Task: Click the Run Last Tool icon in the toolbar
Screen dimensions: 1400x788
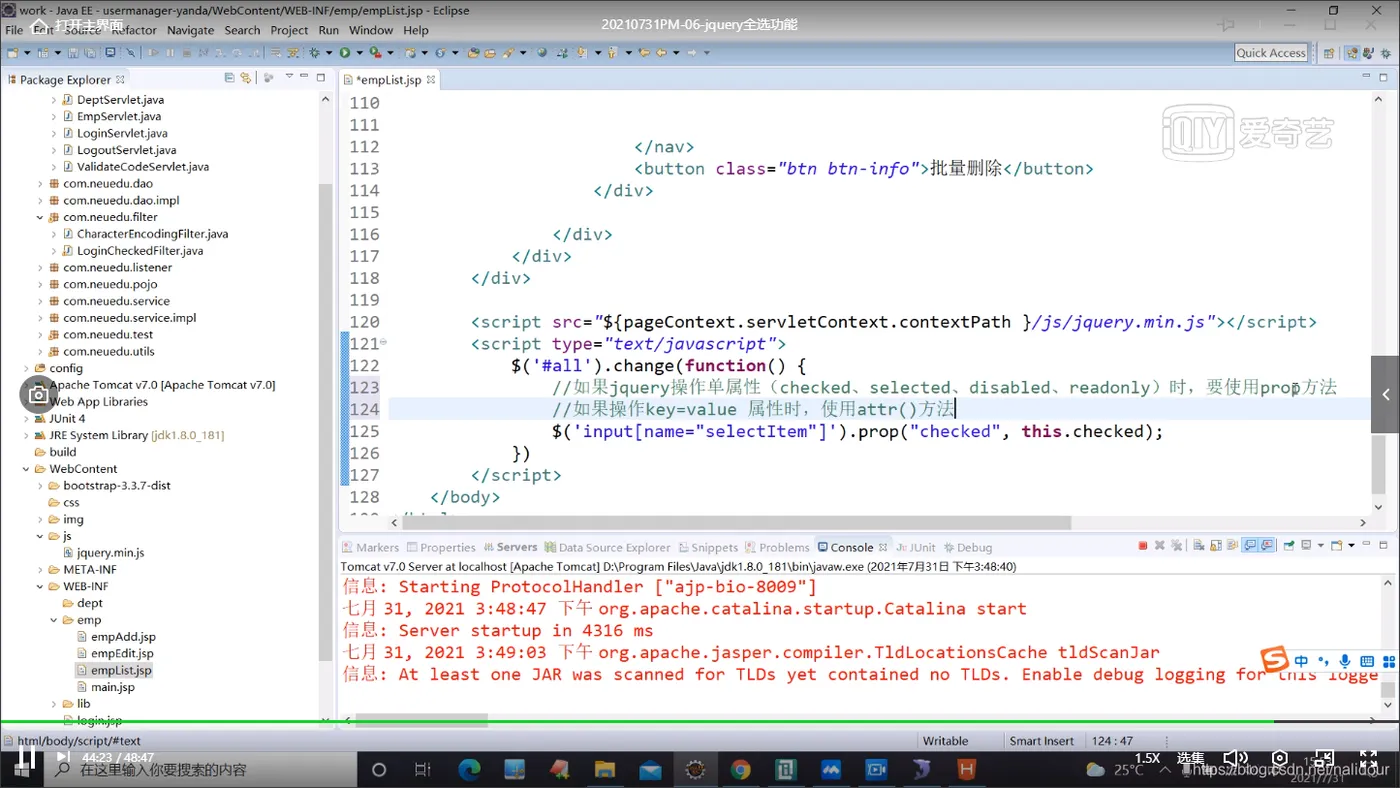Action: (x=375, y=52)
